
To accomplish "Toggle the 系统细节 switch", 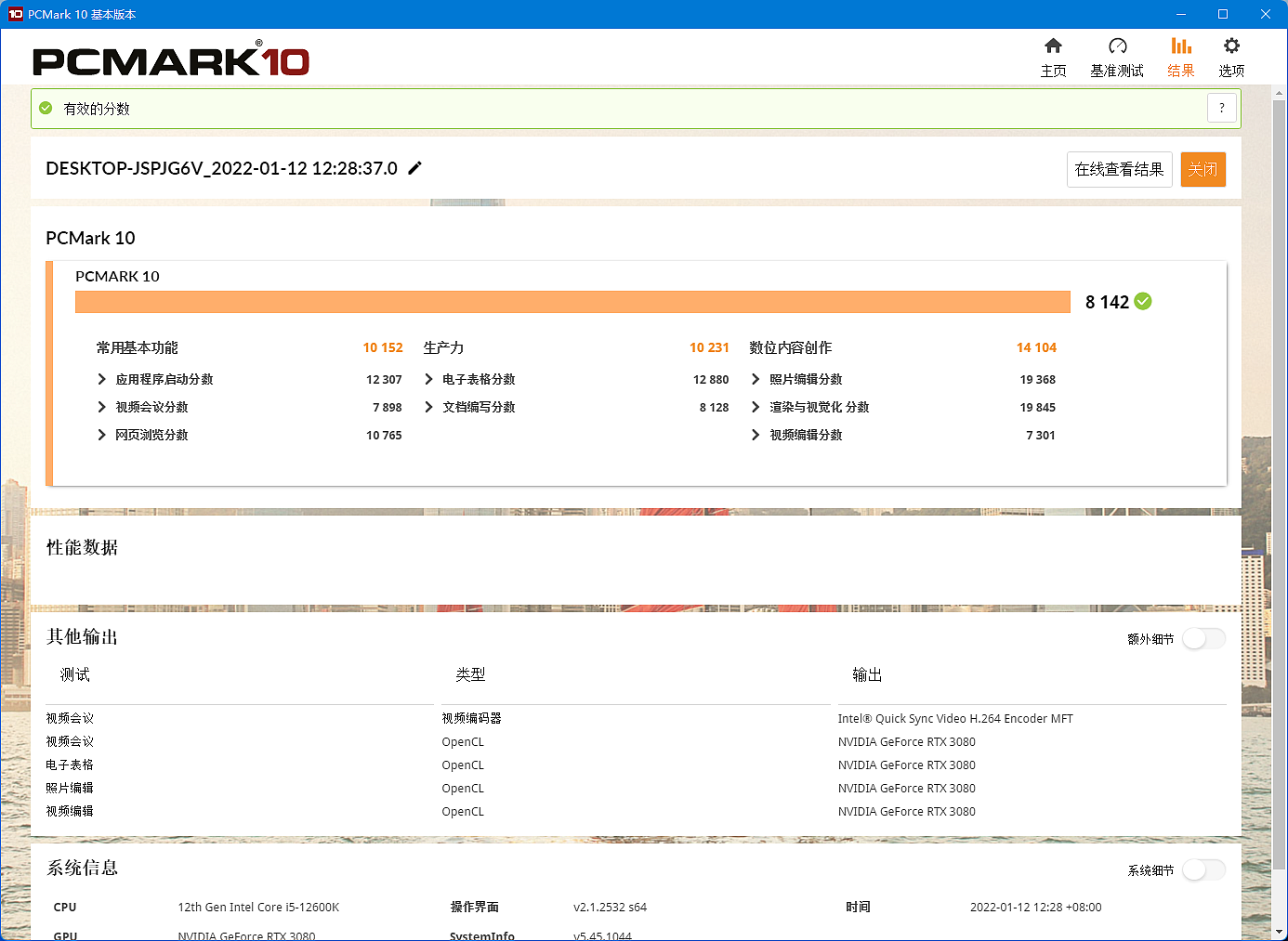I will click(x=1203, y=869).
